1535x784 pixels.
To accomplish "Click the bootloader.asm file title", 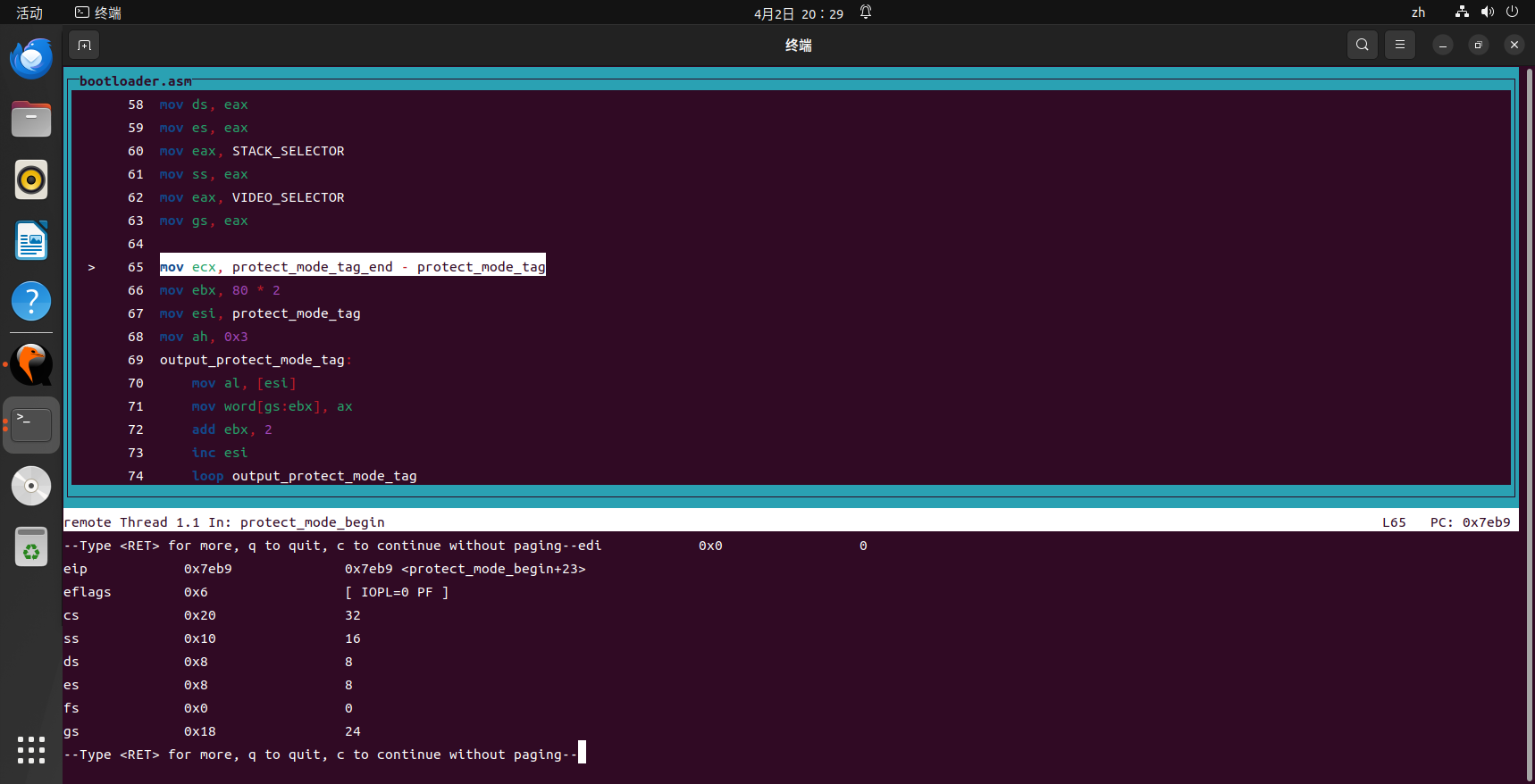I will (136, 81).
